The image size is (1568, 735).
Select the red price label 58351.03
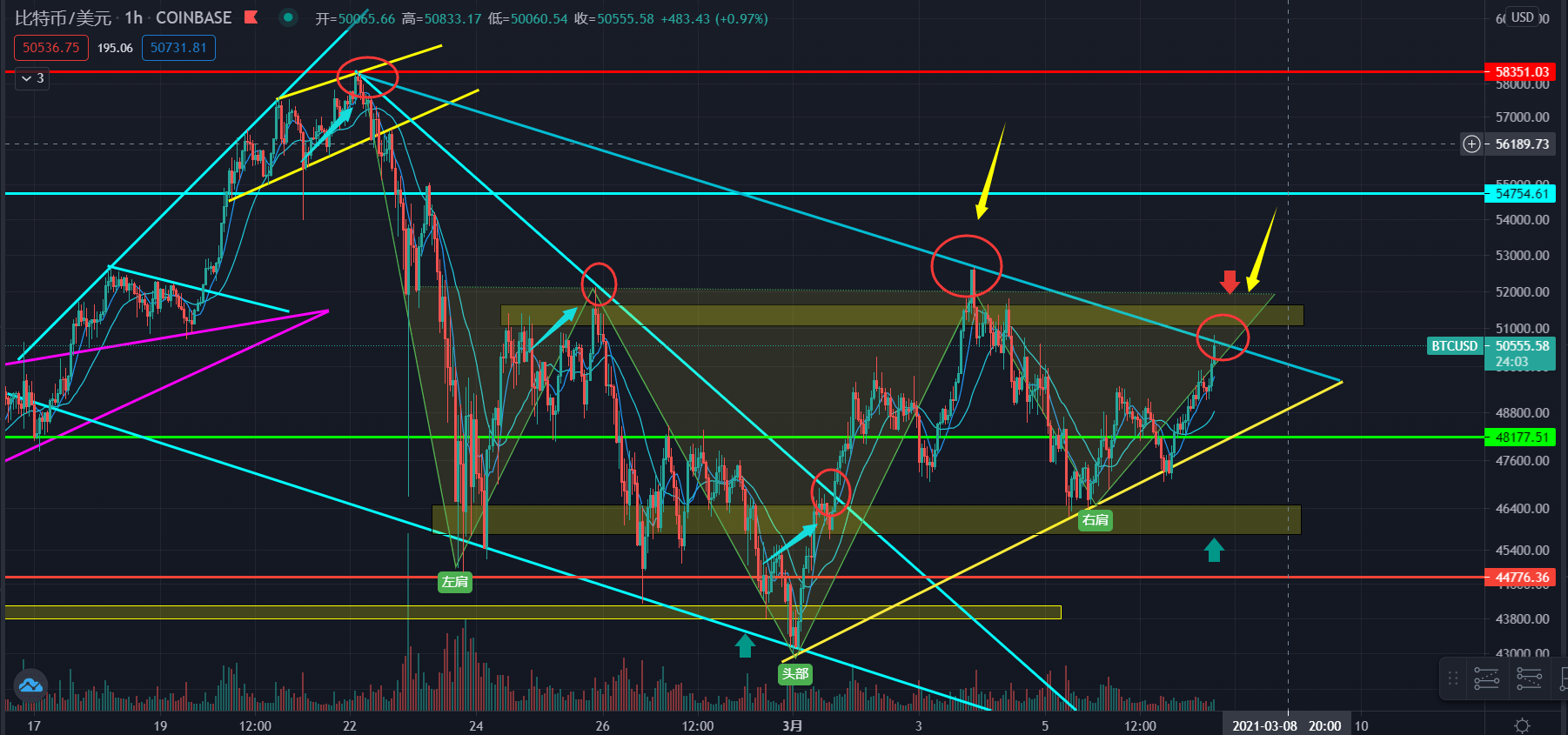pos(1519,72)
